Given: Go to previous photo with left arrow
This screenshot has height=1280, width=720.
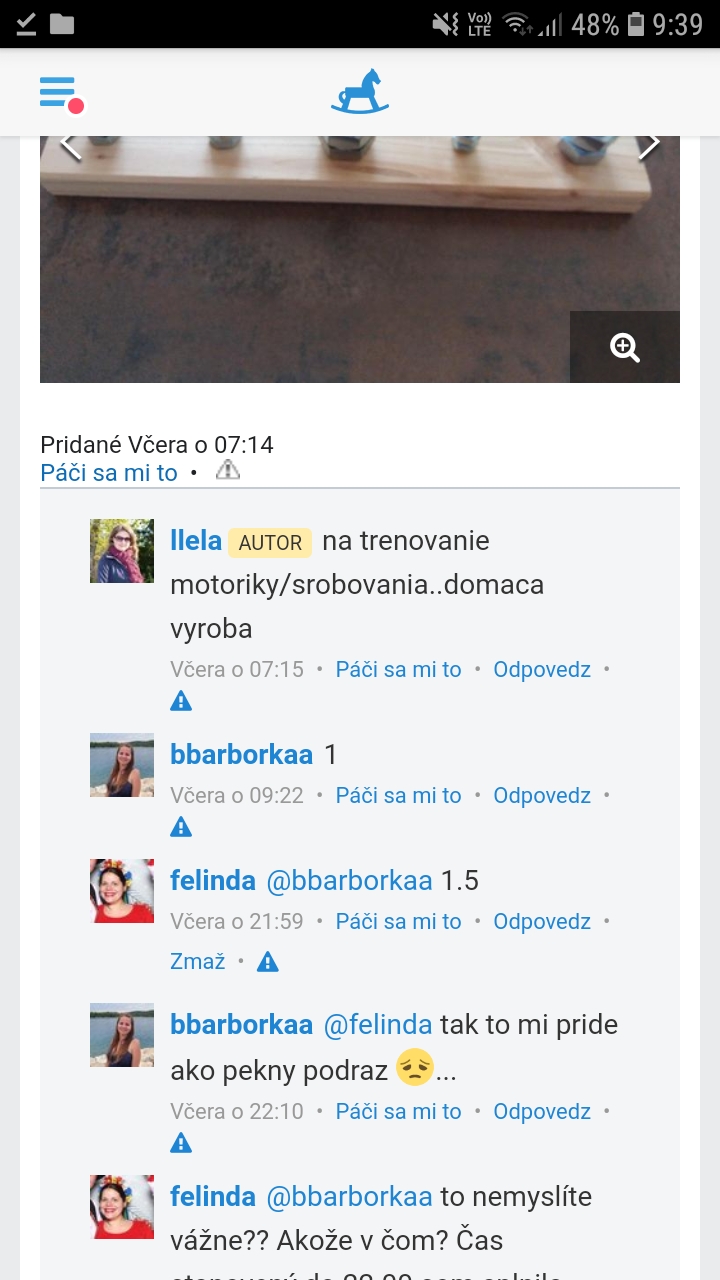Looking at the screenshot, I should [x=69, y=145].
